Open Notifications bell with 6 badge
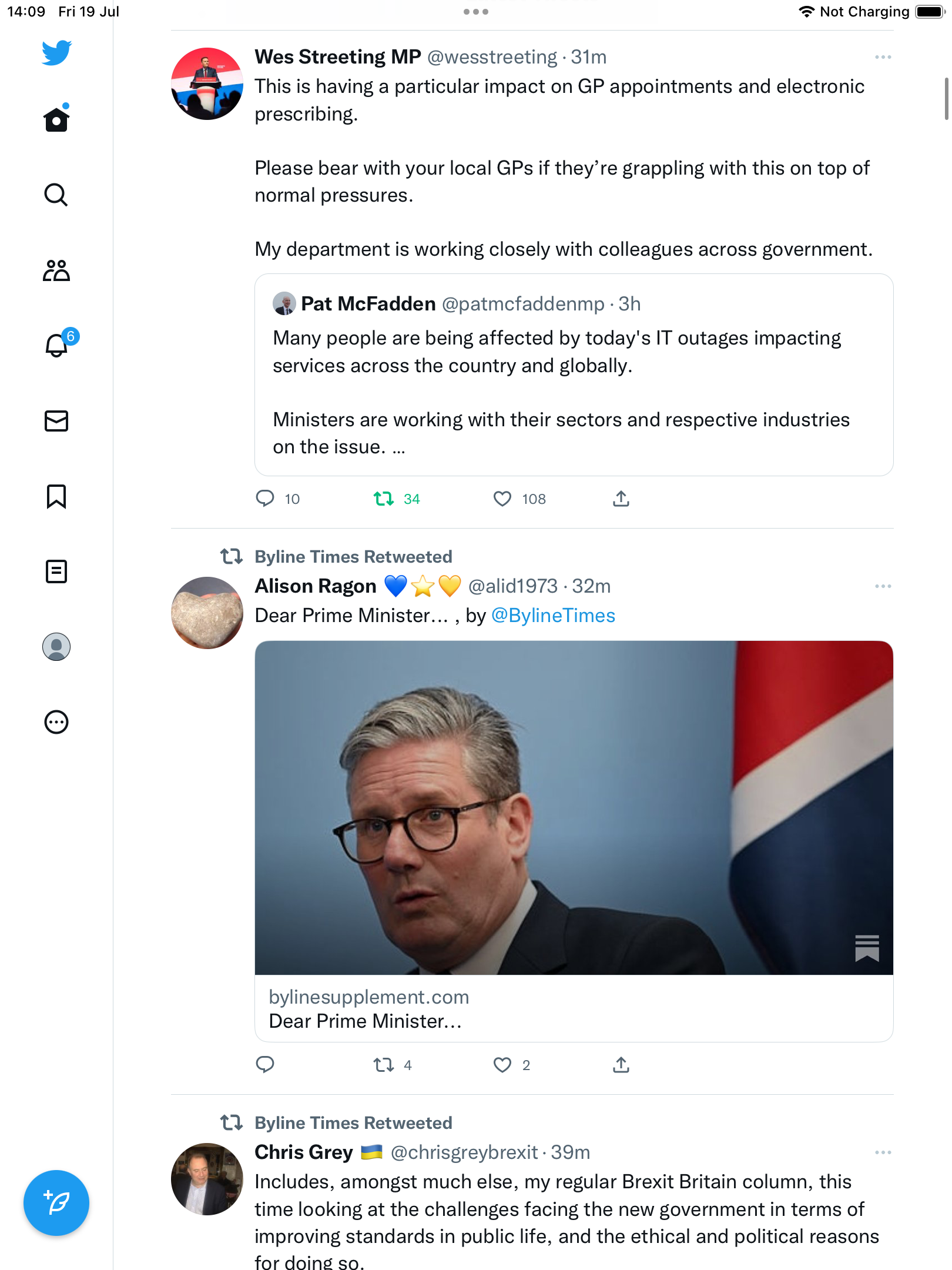 (57, 346)
